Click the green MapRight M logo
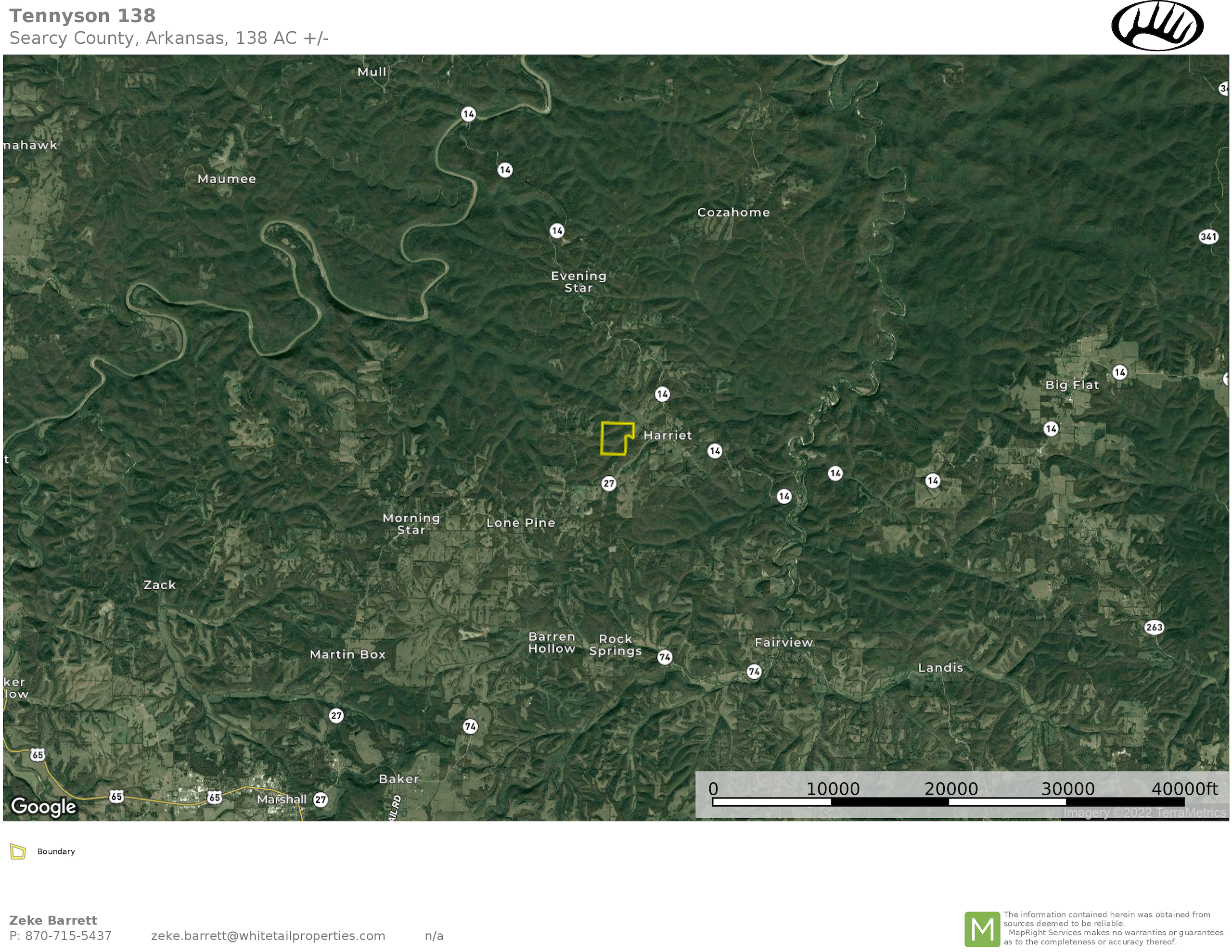Viewport: 1232px width, 952px height. point(982,929)
